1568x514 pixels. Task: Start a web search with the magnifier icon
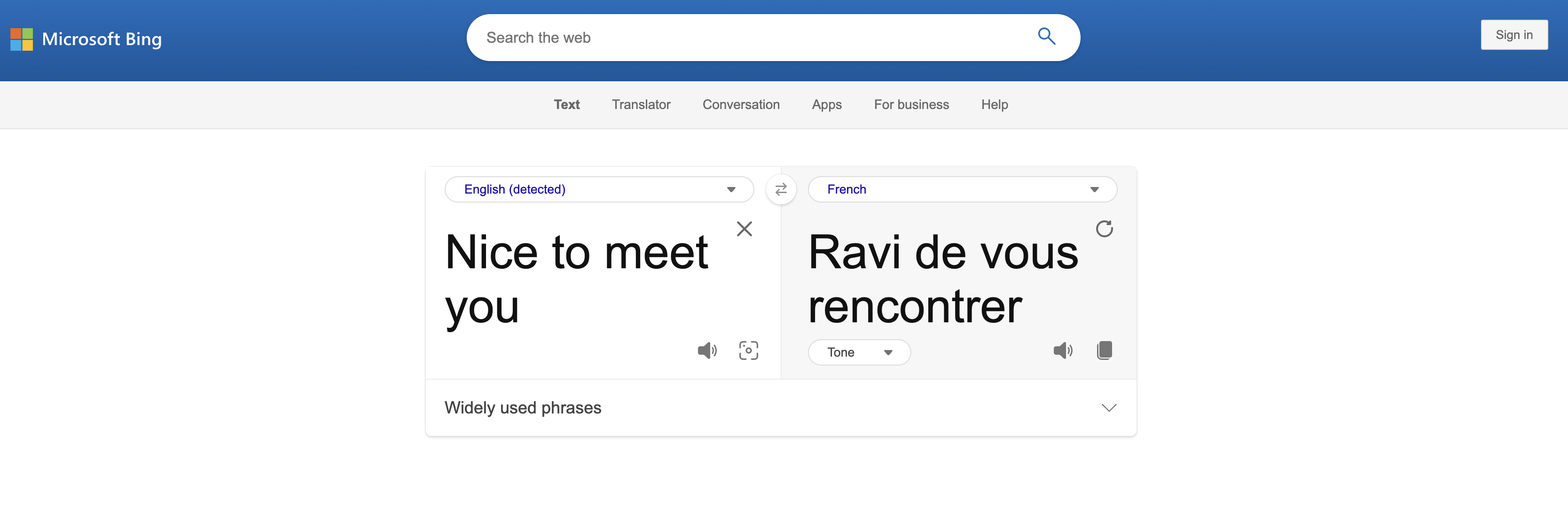point(1046,37)
